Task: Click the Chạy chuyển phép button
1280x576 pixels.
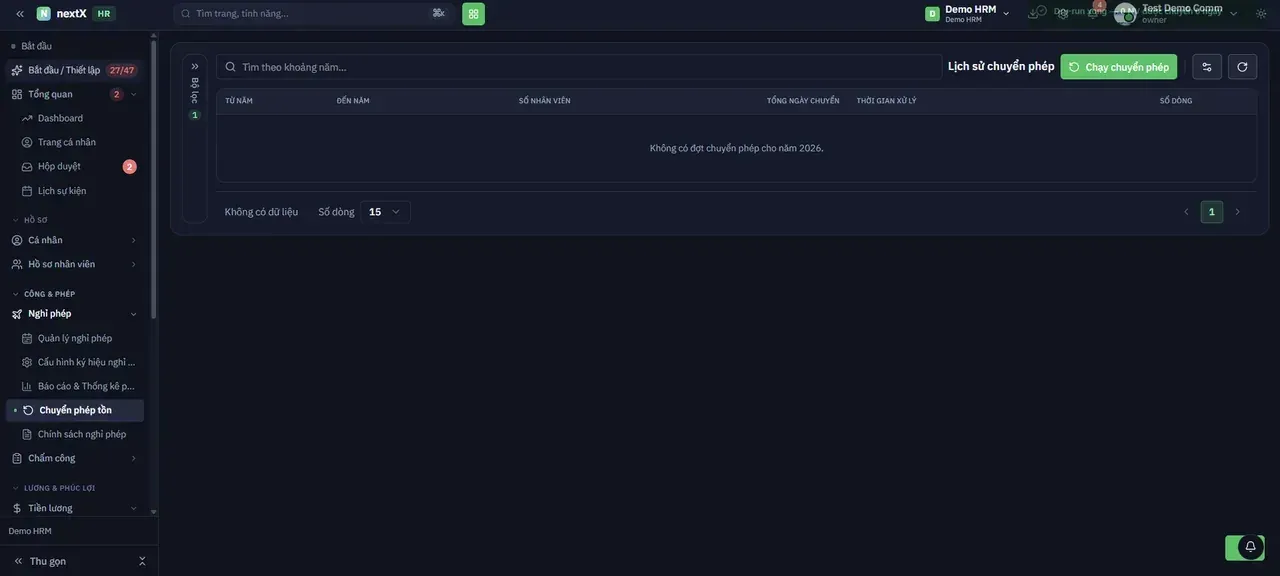Action: point(1119,67)
